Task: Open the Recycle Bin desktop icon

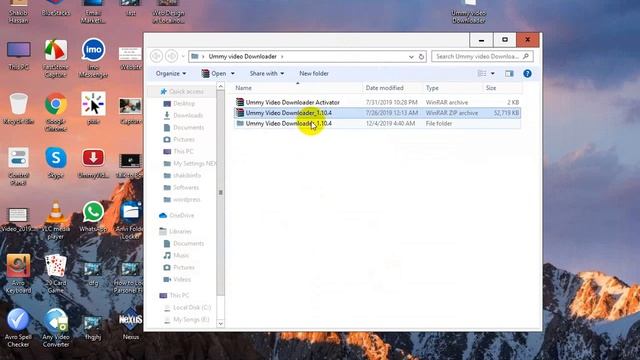Action: coord(18,109)
